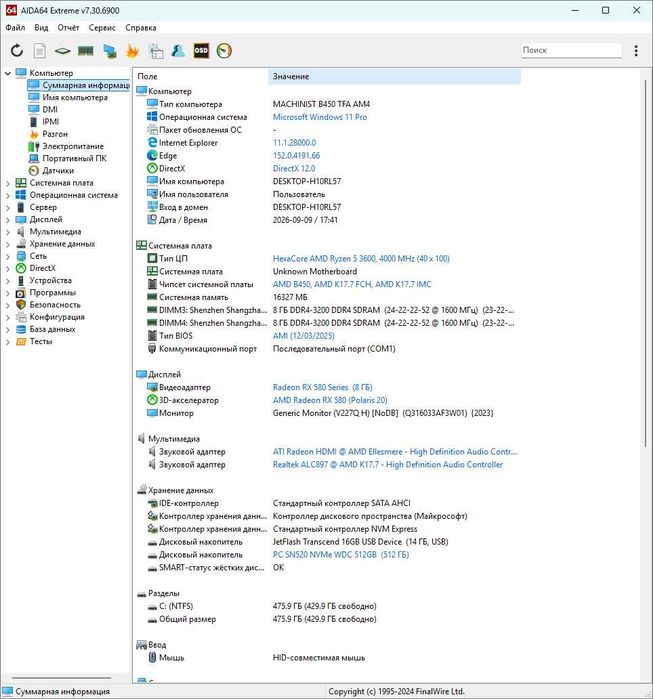The width and height of the screenshot is (653, 699).
Task: Click the Edge browser icon in the list
Action: [x=152, y=156]
